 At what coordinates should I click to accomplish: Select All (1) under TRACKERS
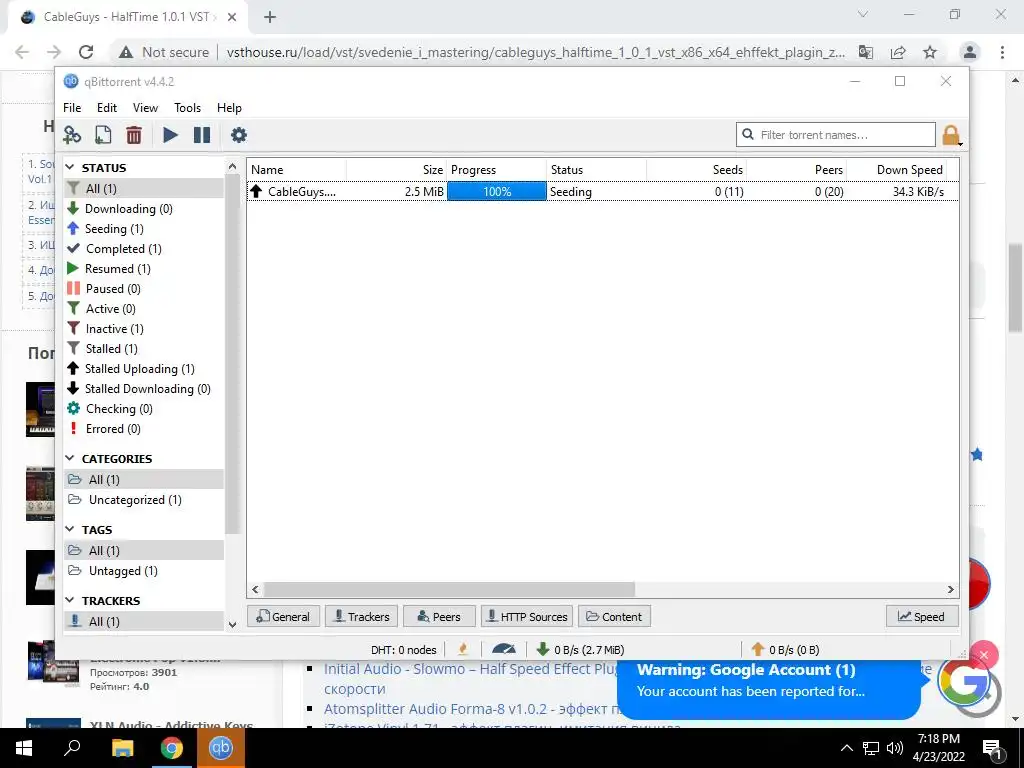[144, 622]
